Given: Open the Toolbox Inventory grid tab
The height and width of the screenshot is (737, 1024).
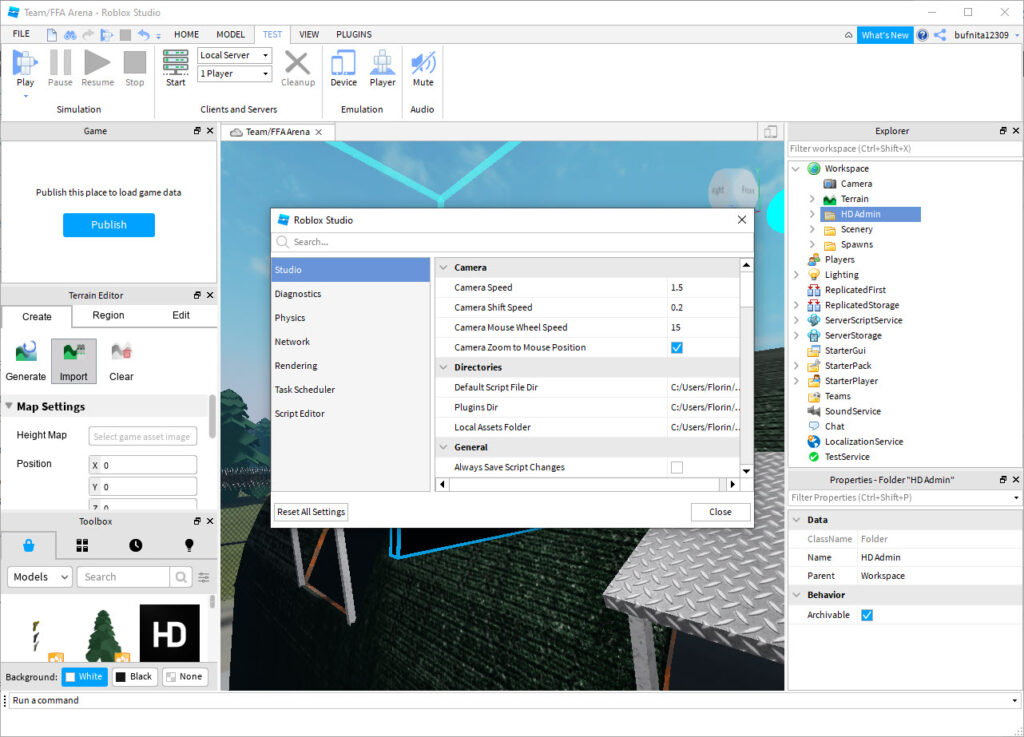Looking at the screenshot, I should 82,545.
